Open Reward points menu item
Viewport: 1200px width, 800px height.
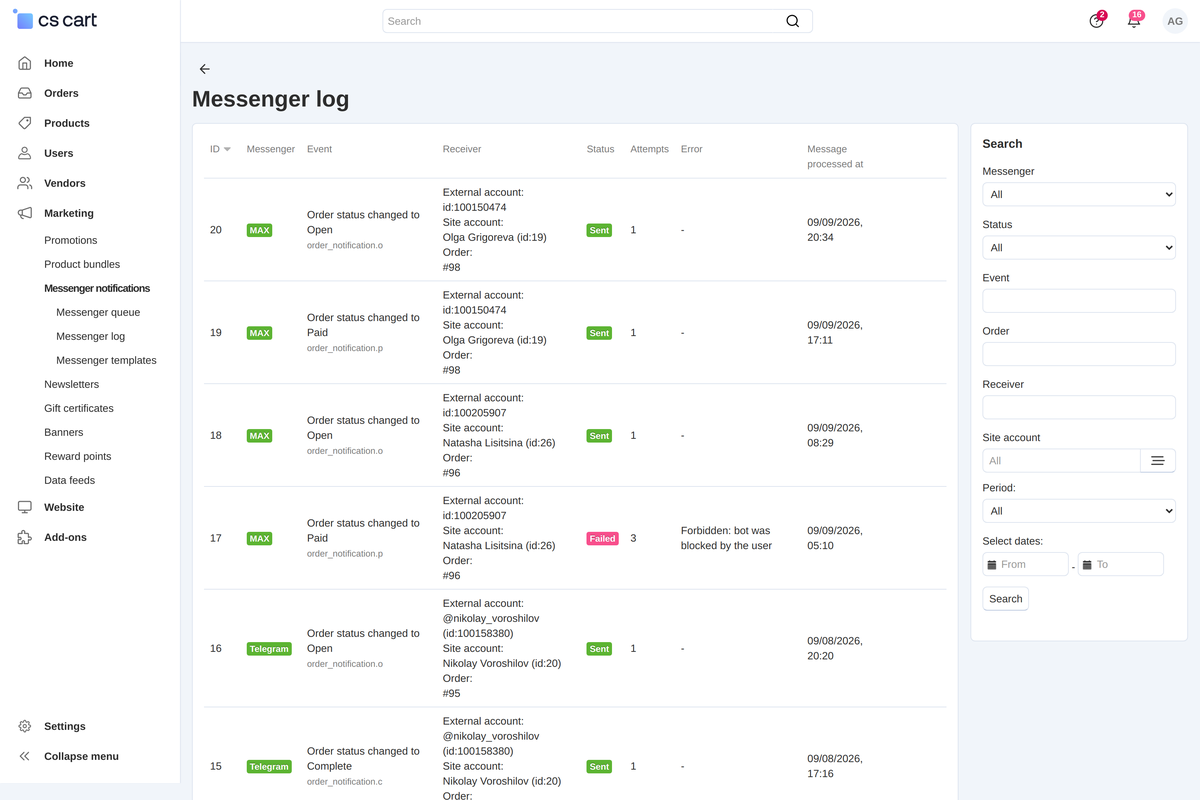coord(78,456)
